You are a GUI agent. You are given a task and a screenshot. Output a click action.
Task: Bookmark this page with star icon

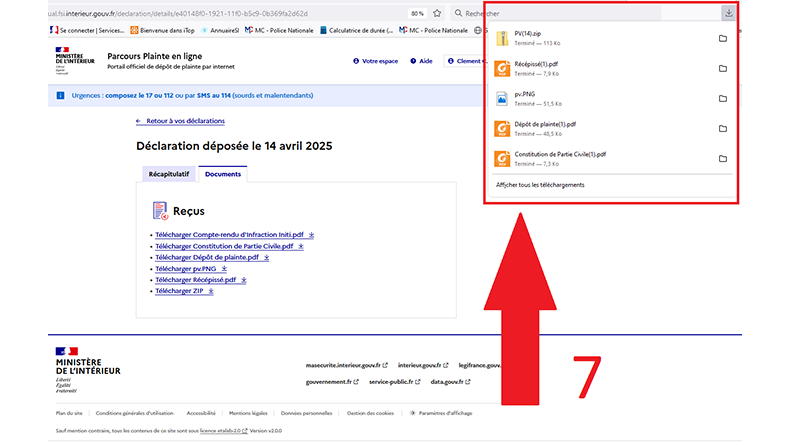pyautogui.click(x=437, y=13)
